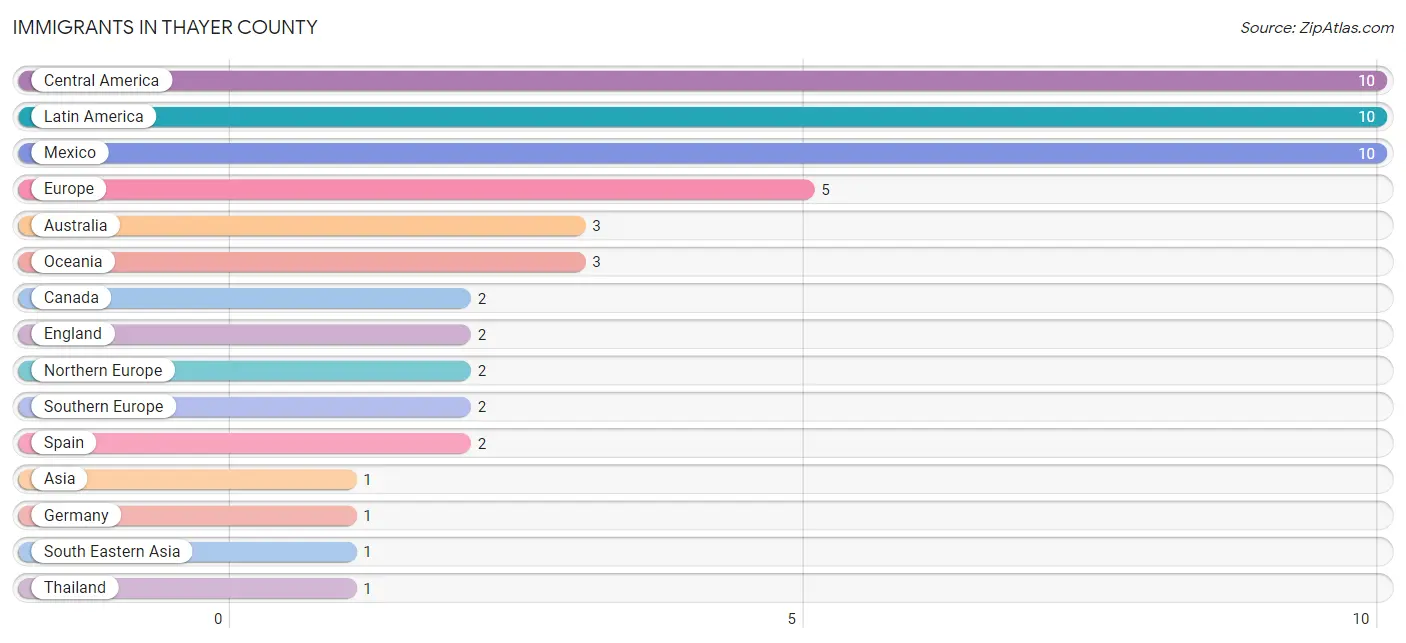Viewport: 1406px width, 643px height.
Task: Click the Thailand label pill
Action: point(75,588)
